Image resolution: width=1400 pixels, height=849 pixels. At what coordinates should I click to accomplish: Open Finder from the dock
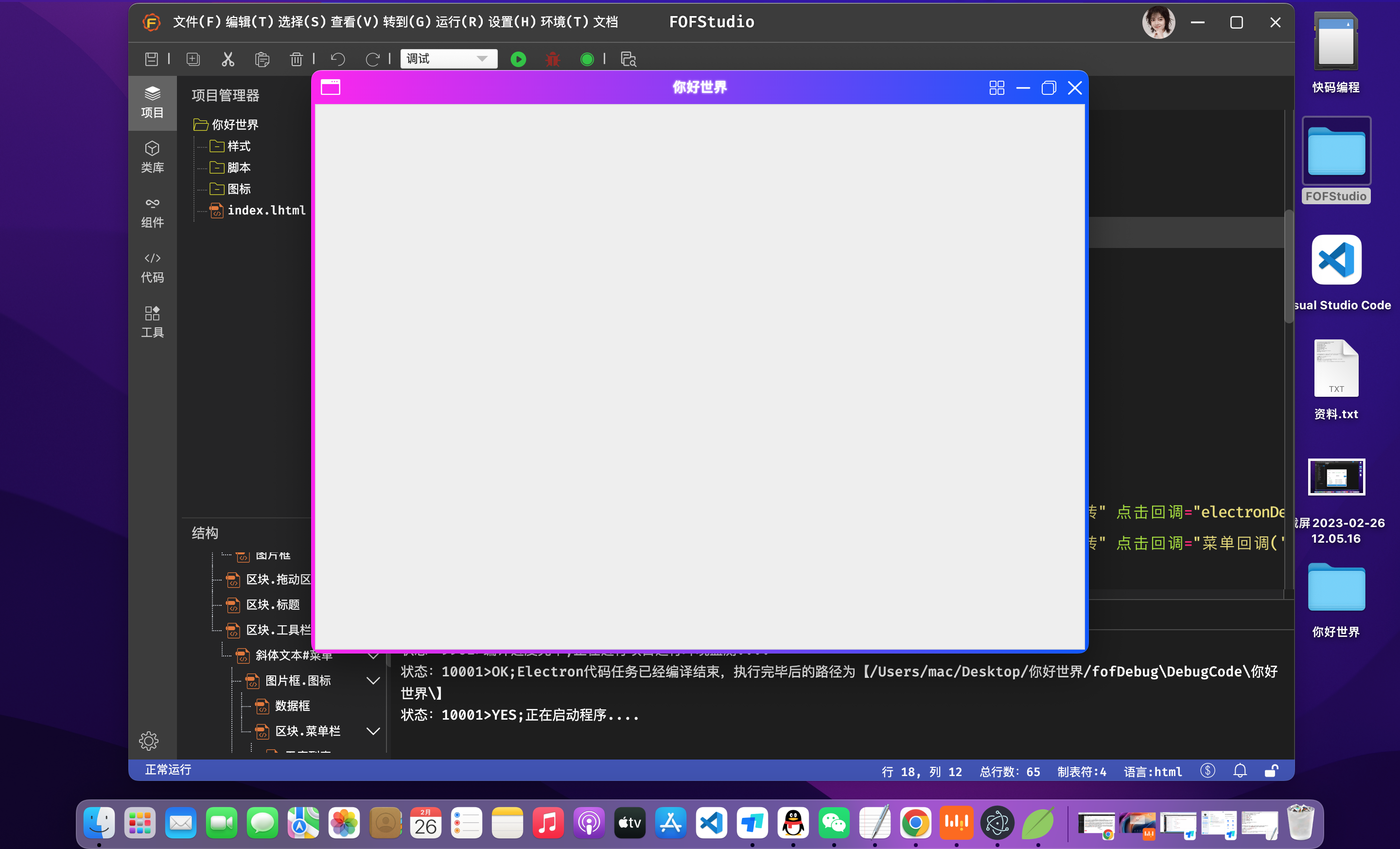pyautogui.click(x=99, y=822)
